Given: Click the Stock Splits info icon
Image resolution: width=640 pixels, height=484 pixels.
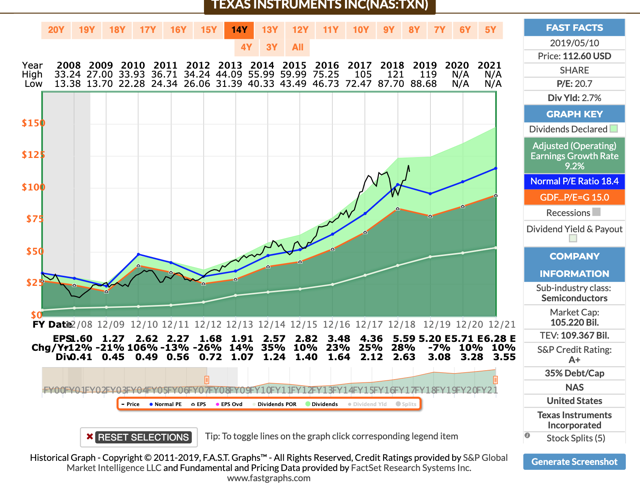Looking at the screenshot, I should pos(527,435).
